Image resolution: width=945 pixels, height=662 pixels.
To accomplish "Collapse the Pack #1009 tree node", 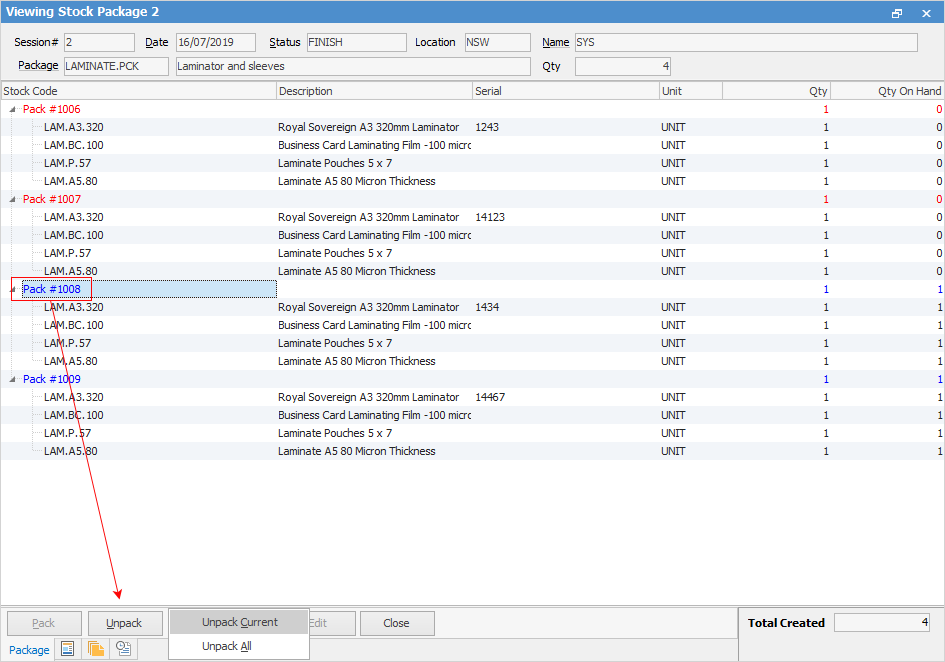I will [x=13, y=379].
